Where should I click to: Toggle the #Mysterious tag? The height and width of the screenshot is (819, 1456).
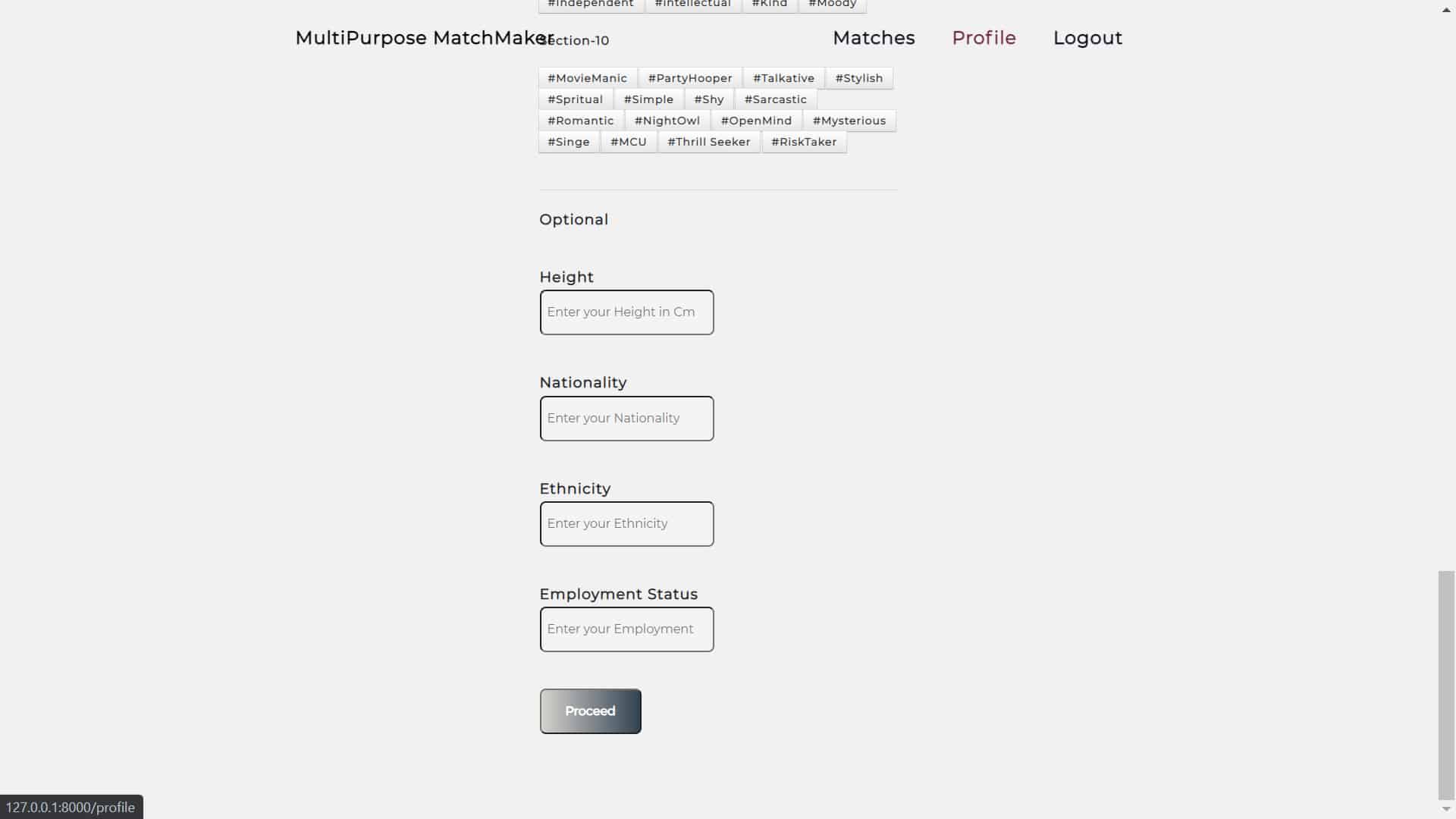tap(849, 121)
